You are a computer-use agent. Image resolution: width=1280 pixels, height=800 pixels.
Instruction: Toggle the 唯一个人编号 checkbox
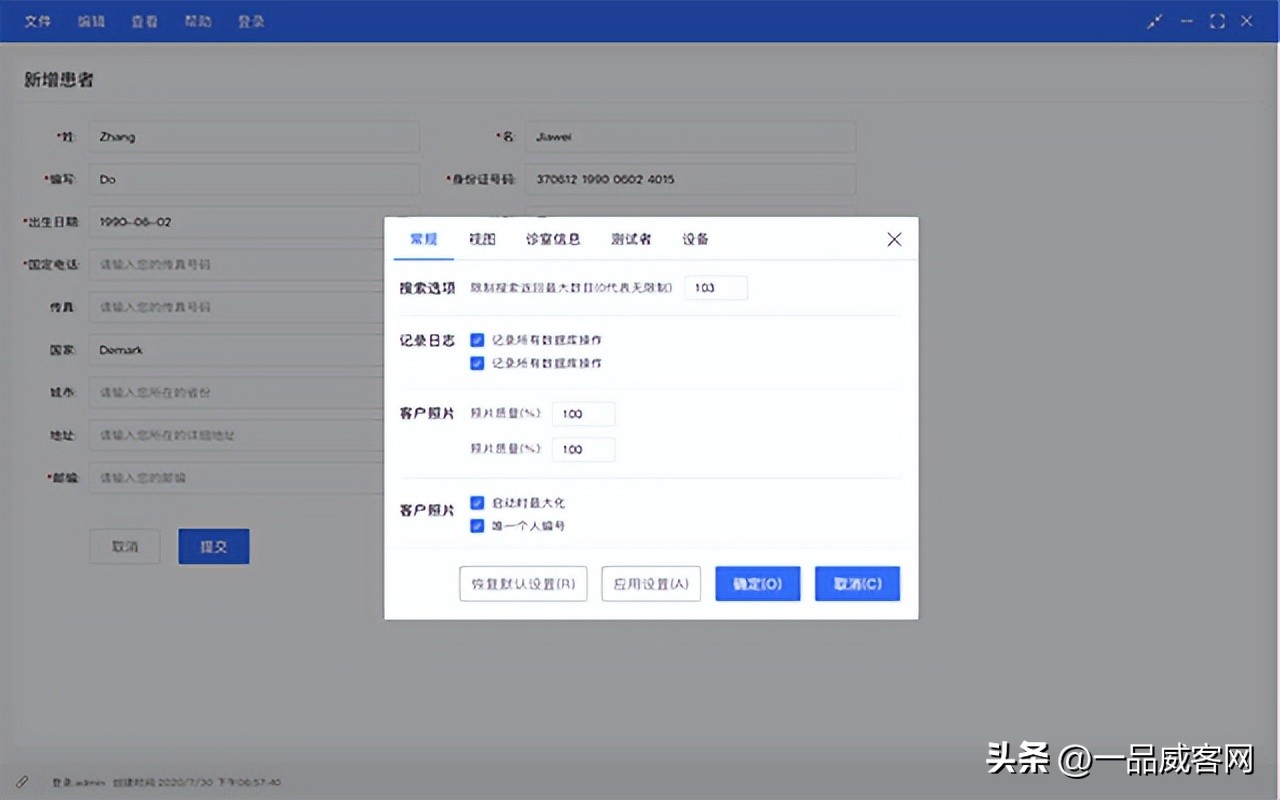click(x=477, y=525)
